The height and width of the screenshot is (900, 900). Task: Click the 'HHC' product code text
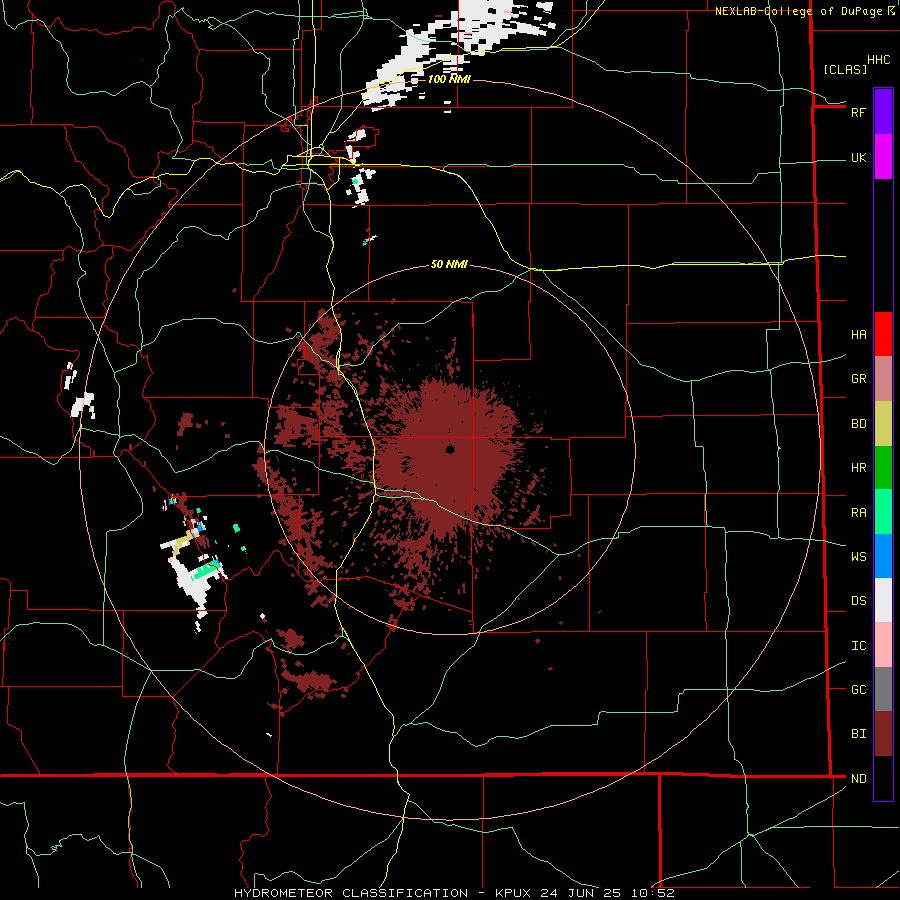click(x=878, y=60)
